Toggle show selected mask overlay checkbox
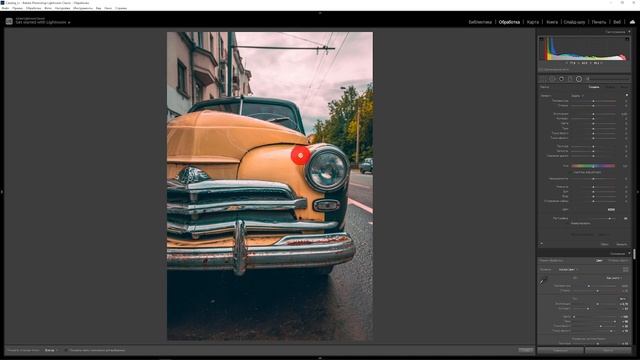 66,350
